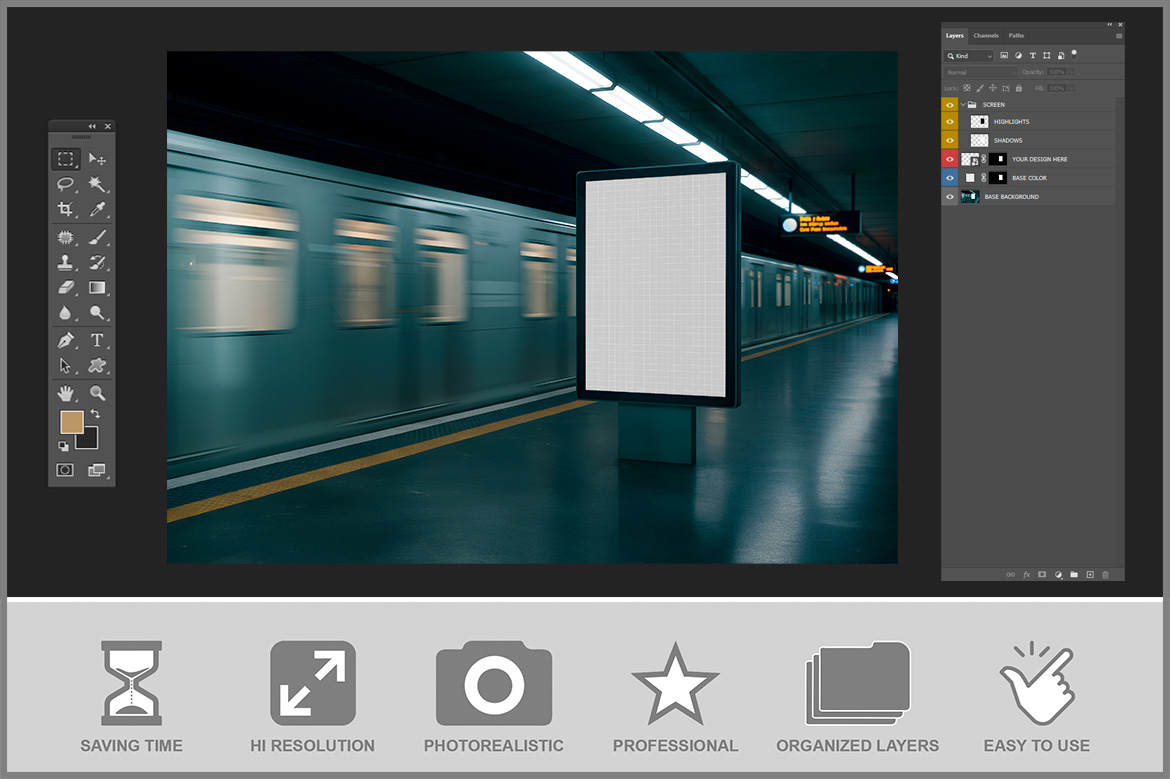Select the Rectangular Marquee tool
1170x779 pixels.
click(65, 159)
